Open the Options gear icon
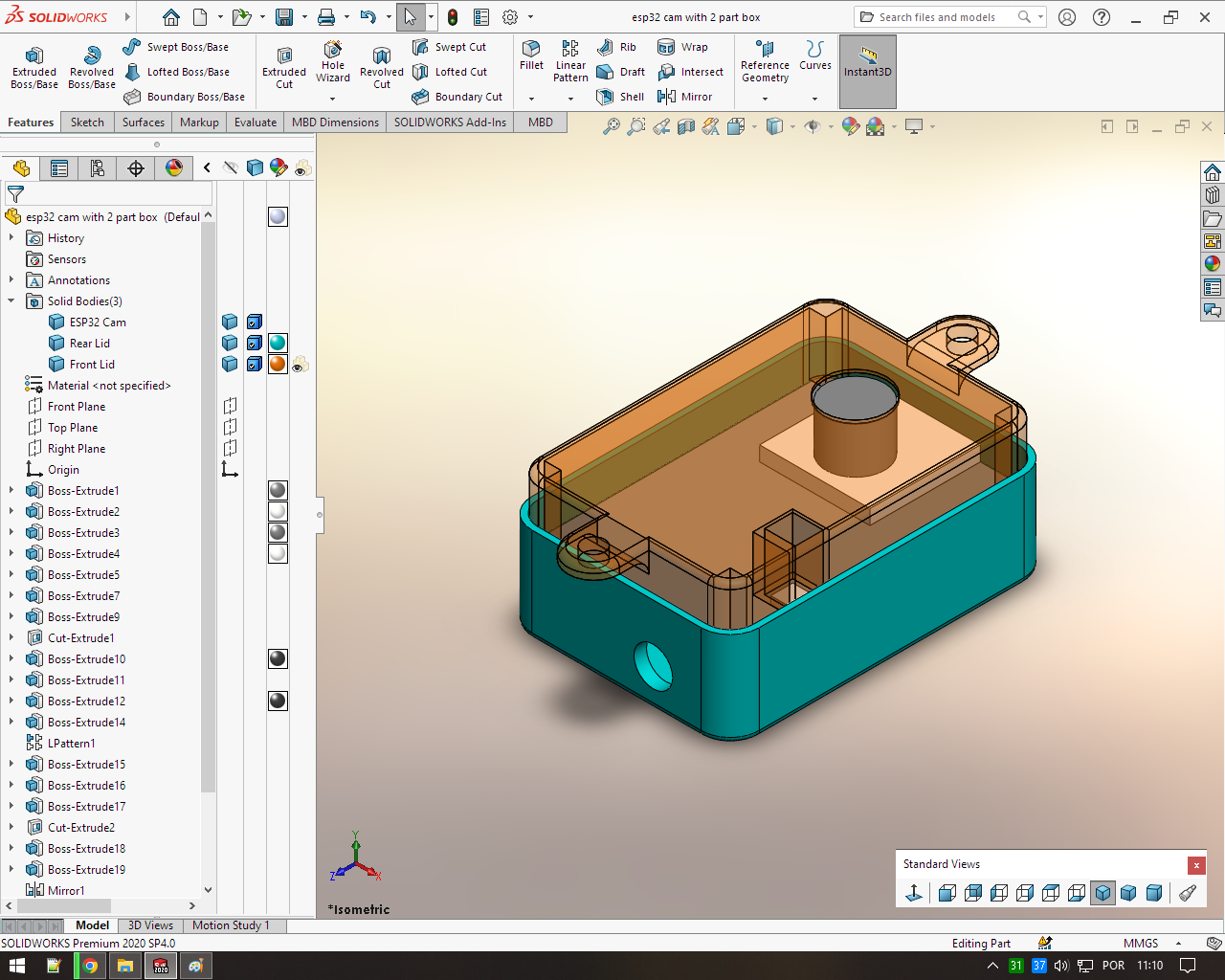 [510, 17]
